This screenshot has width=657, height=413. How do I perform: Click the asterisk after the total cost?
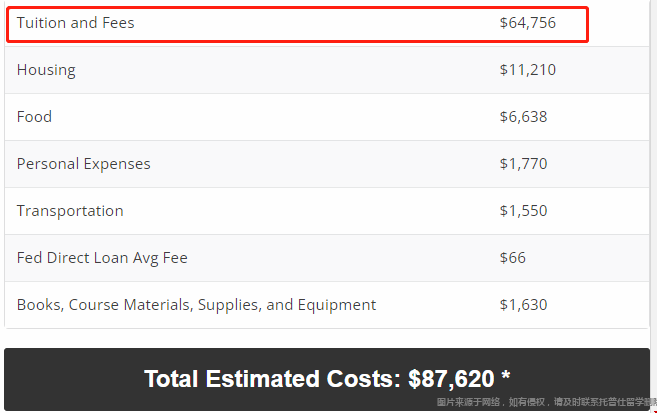(x=506, y=375)
